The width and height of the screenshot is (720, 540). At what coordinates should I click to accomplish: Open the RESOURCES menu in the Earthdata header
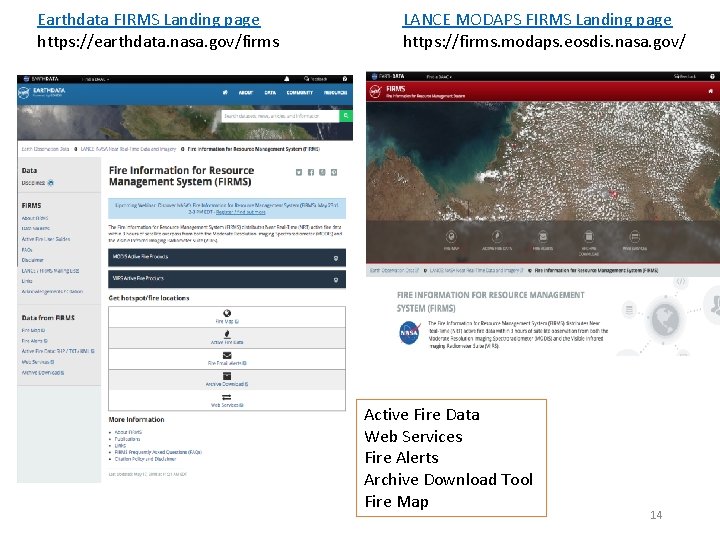tap(335, 92)
